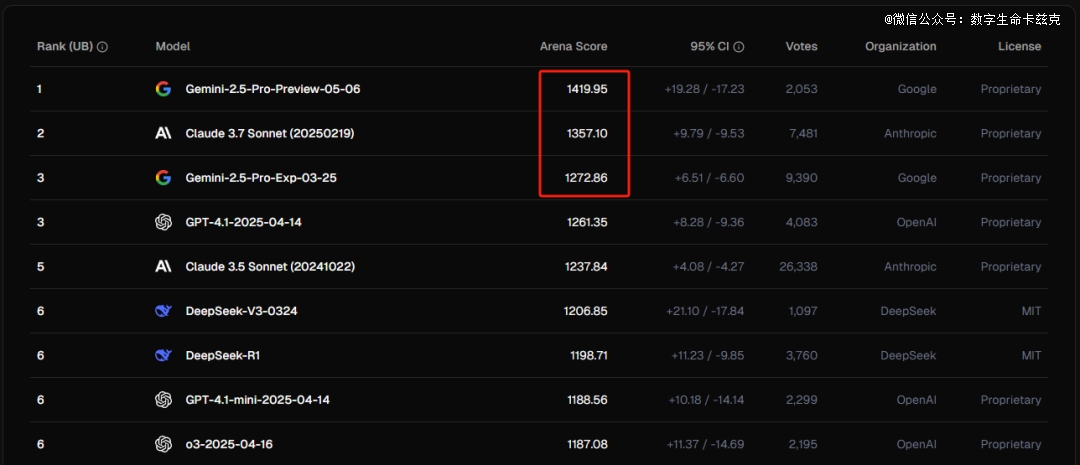This screenshot has height=465, width=1080.
Task: Click the Anthropic logo beside Claude 3.7 Sonnet
Action: point(163,134)
